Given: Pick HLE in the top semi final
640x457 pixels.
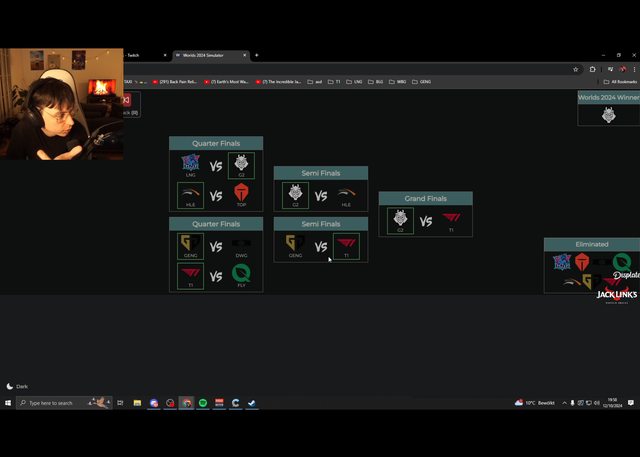Looking at the screenshot, I should pyautogui.click(x=346, y=194).
